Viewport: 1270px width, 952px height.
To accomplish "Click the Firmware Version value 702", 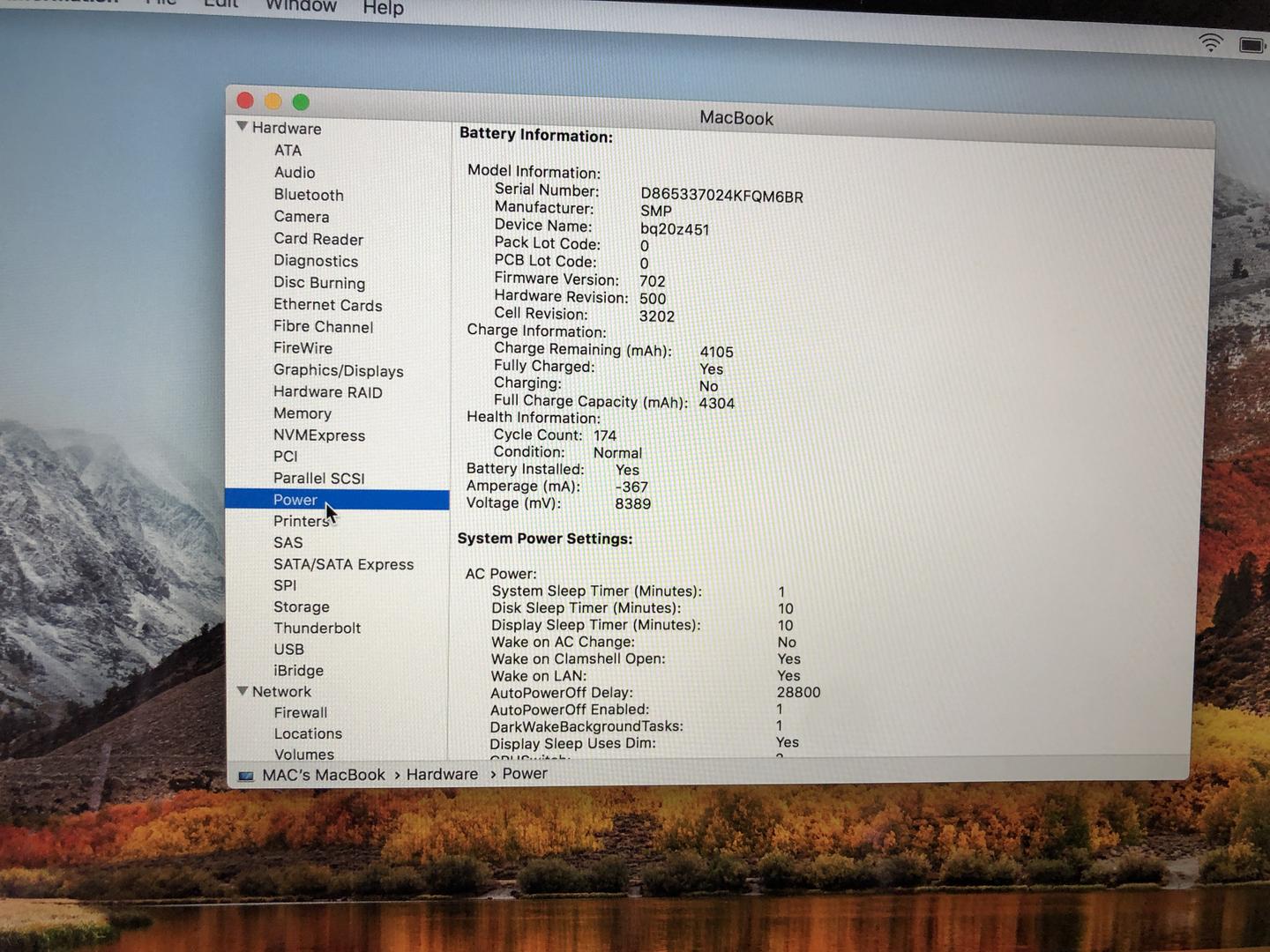I will point(653,281).
